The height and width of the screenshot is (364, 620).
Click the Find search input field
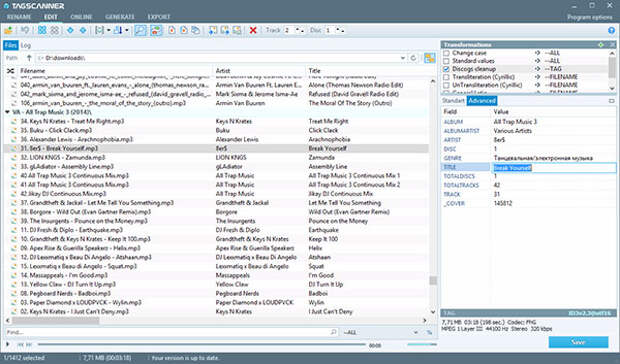point(171,332)
